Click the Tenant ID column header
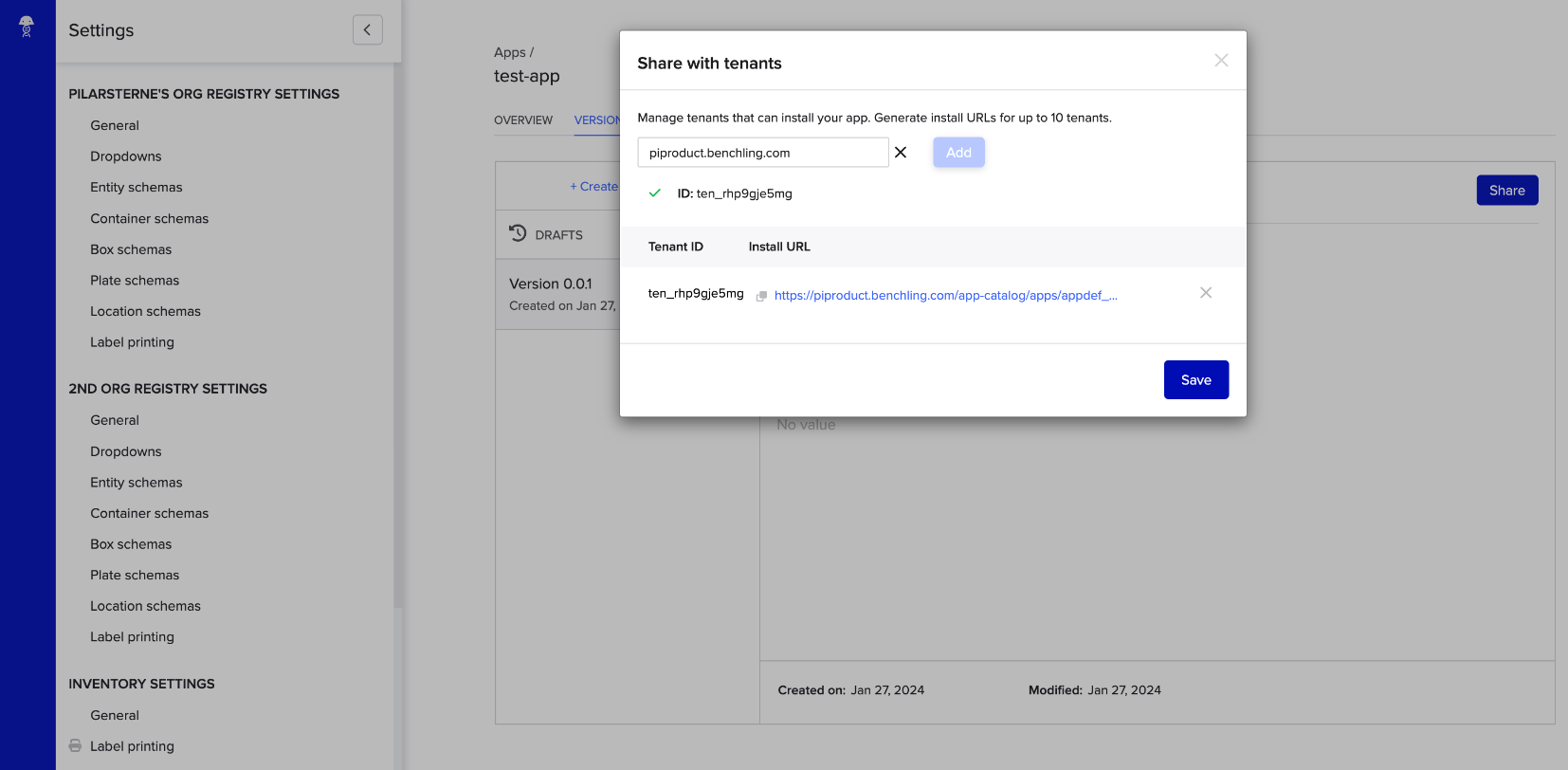This screenshot has height=770, width=1568. [676, 247]
